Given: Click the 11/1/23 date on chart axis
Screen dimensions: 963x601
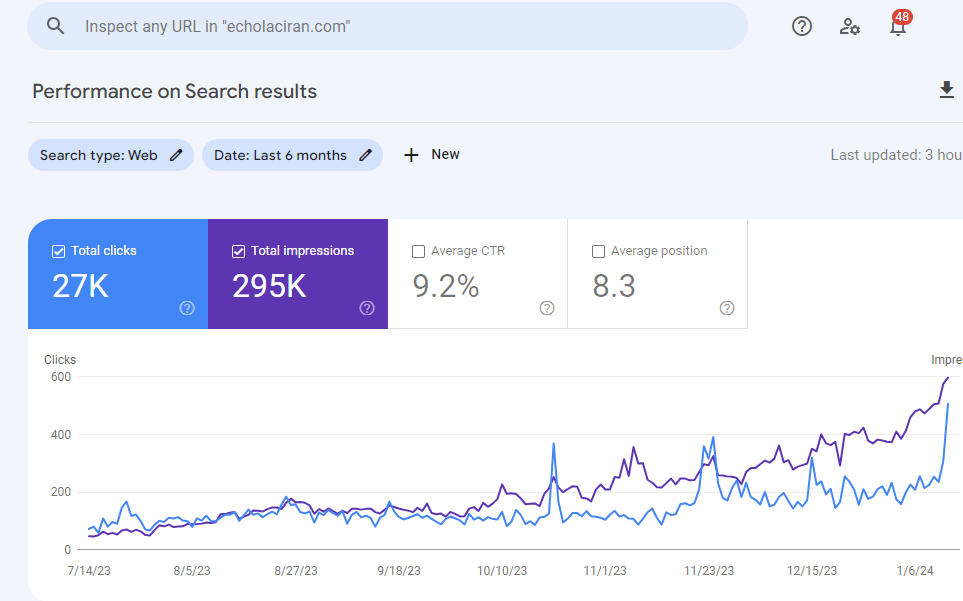Looking at the screenshot, I should pyautogui.click(x=605, y=571).
